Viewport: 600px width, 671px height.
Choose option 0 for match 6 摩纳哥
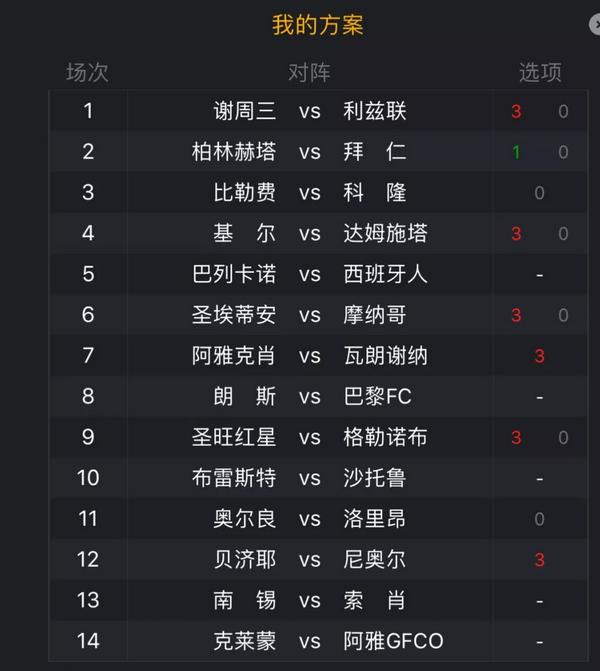point(563,315)
